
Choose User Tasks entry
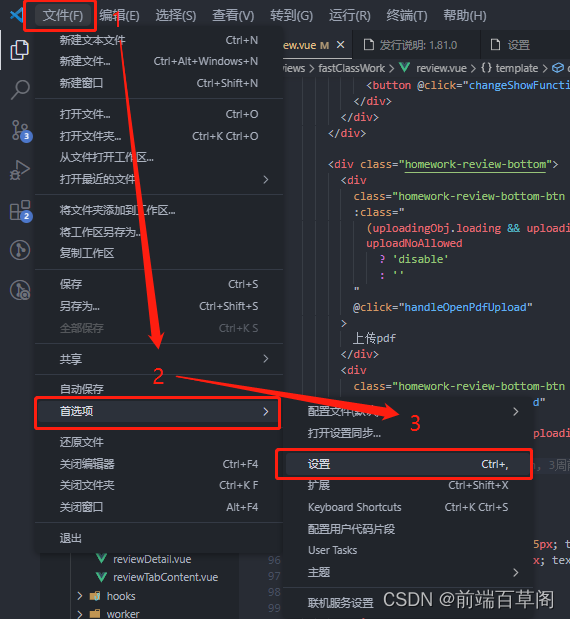click(x=408, y=550)
